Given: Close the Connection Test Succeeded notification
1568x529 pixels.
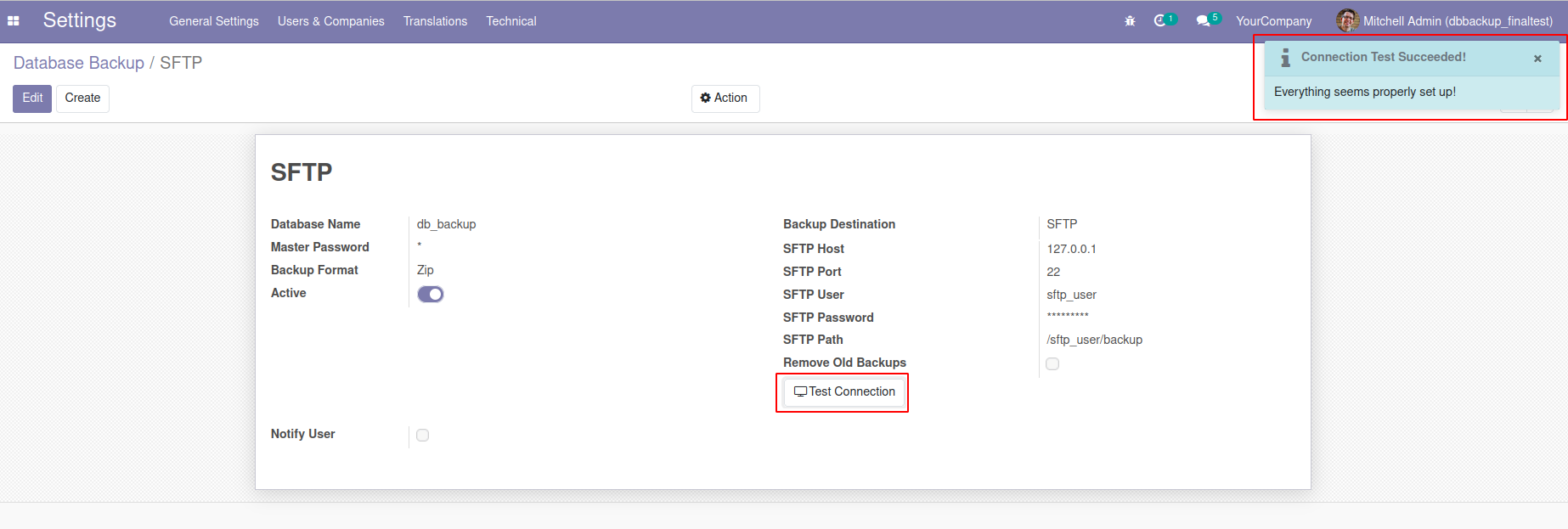Looking at the screenshot, I should [x=1537, y=59].
